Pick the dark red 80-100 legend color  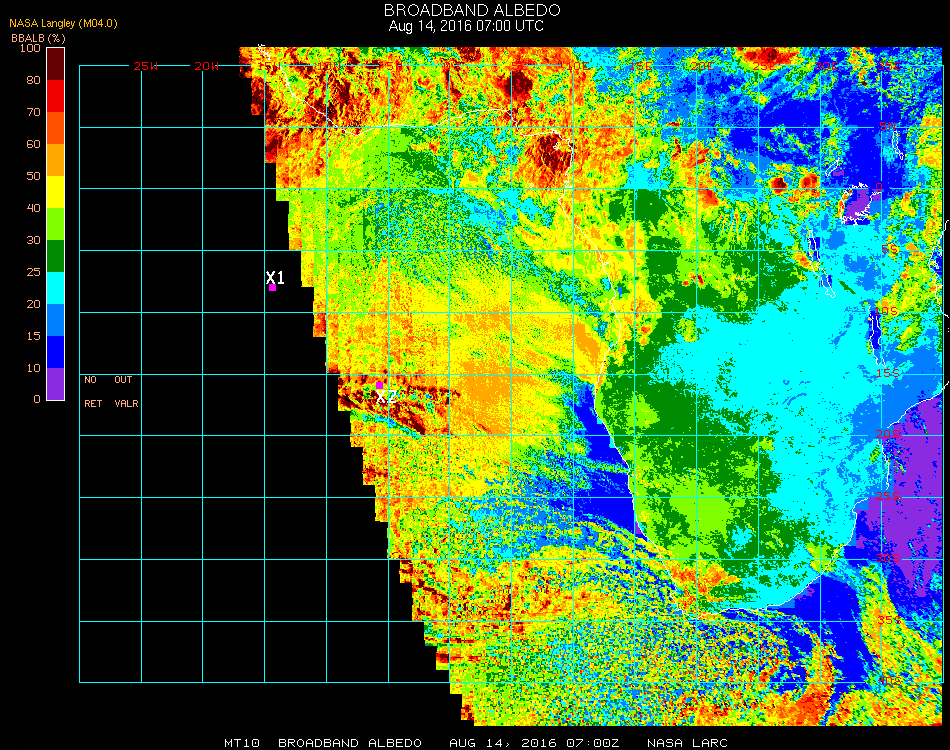pos(56,64)
